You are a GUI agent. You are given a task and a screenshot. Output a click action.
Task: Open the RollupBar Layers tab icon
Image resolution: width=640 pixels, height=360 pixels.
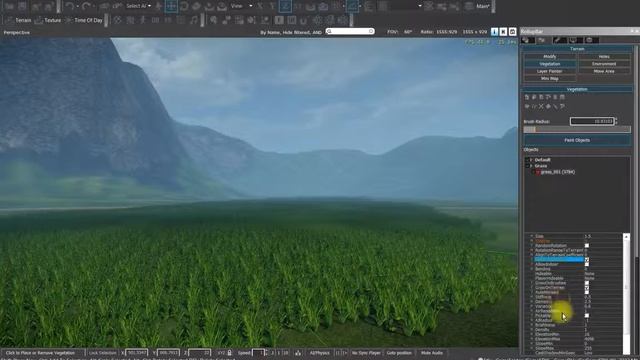591,40
